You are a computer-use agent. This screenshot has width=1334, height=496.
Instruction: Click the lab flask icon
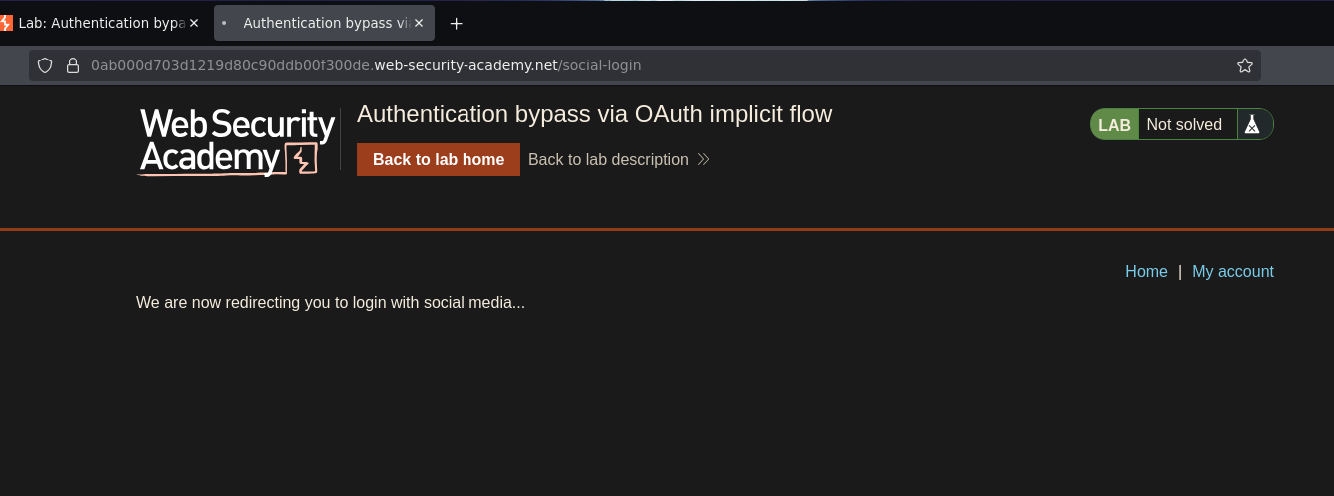1251,125
